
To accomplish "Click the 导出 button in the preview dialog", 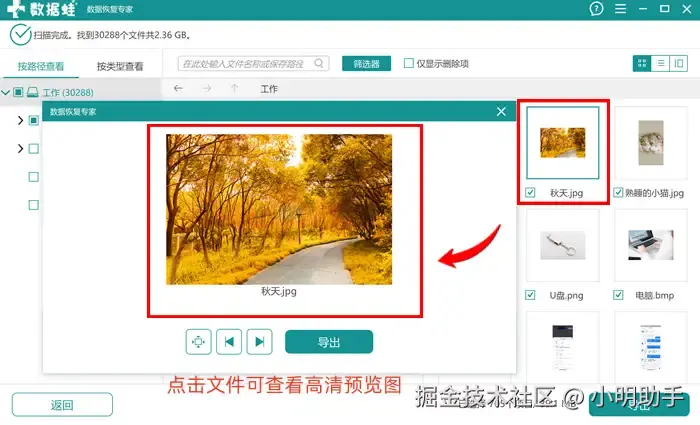I will click(x=329, y=342).
